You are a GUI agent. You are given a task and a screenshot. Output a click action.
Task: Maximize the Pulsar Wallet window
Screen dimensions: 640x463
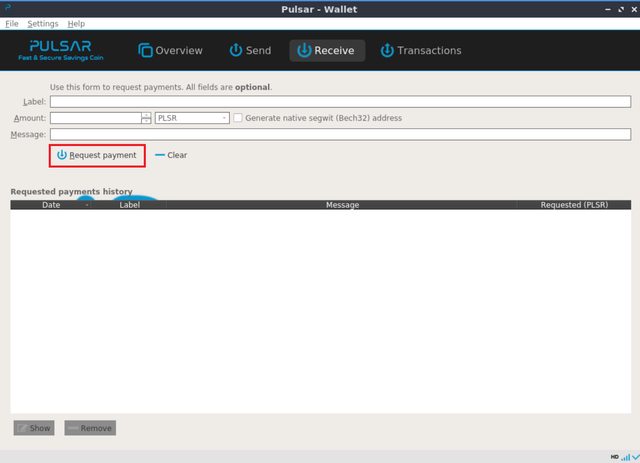(x=621, y=9)
